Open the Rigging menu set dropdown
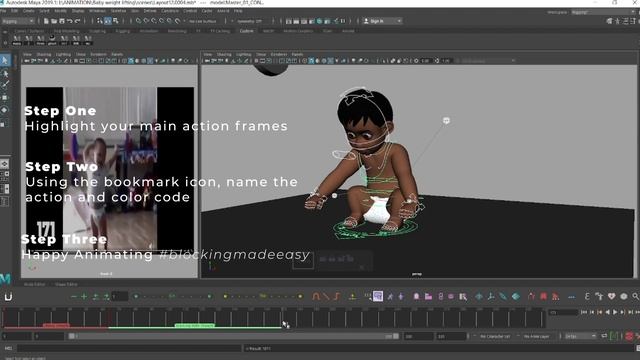Viewport: 640px width, 360px height. click(x=18, y=21)
